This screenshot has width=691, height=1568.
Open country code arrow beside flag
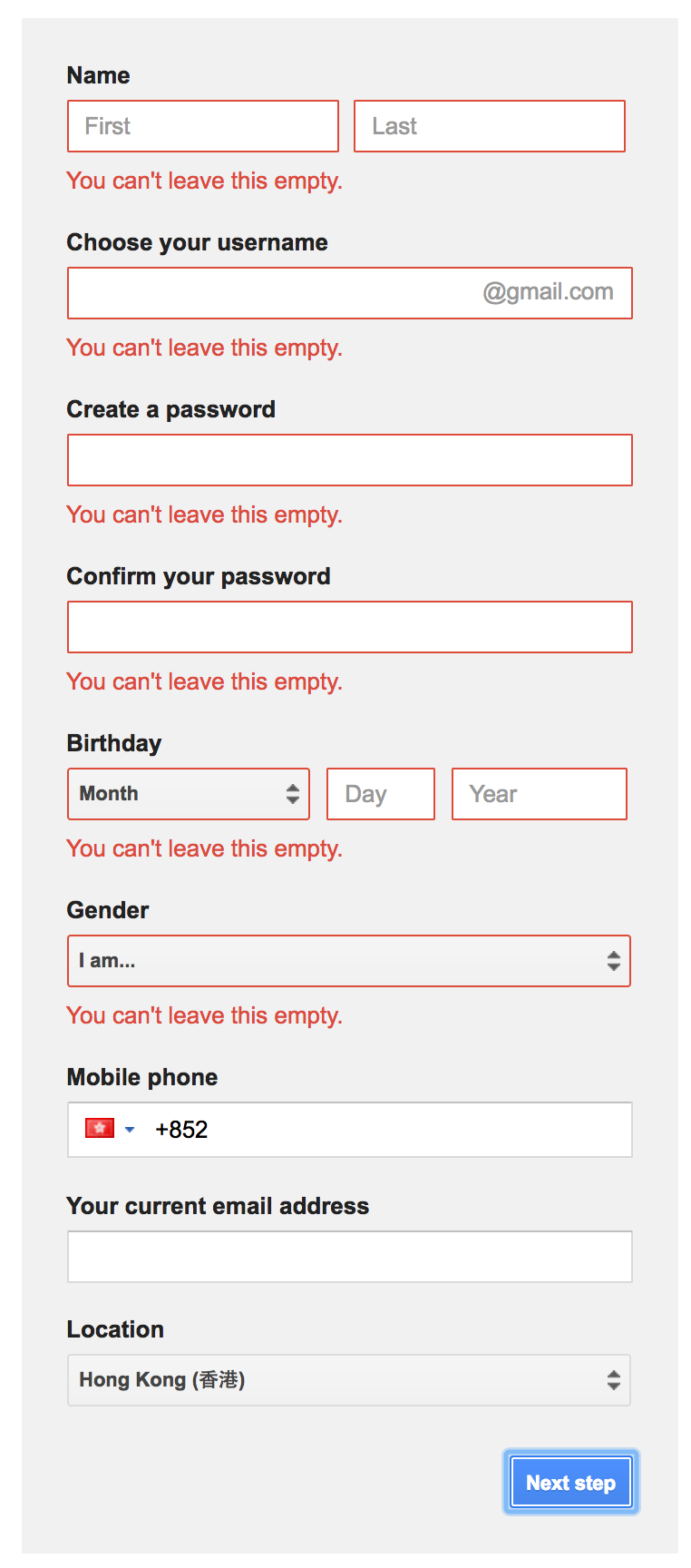pos(130,1129)
